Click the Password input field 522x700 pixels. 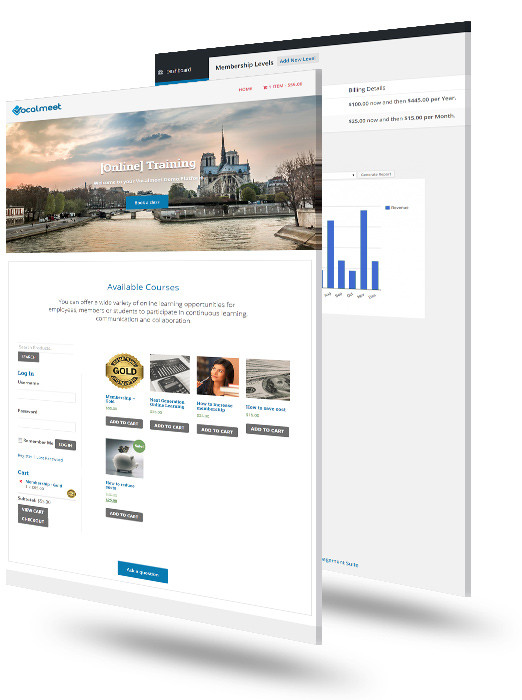46,426
